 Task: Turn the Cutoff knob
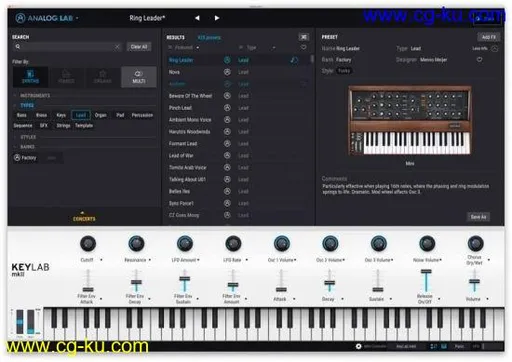(88, 244)
